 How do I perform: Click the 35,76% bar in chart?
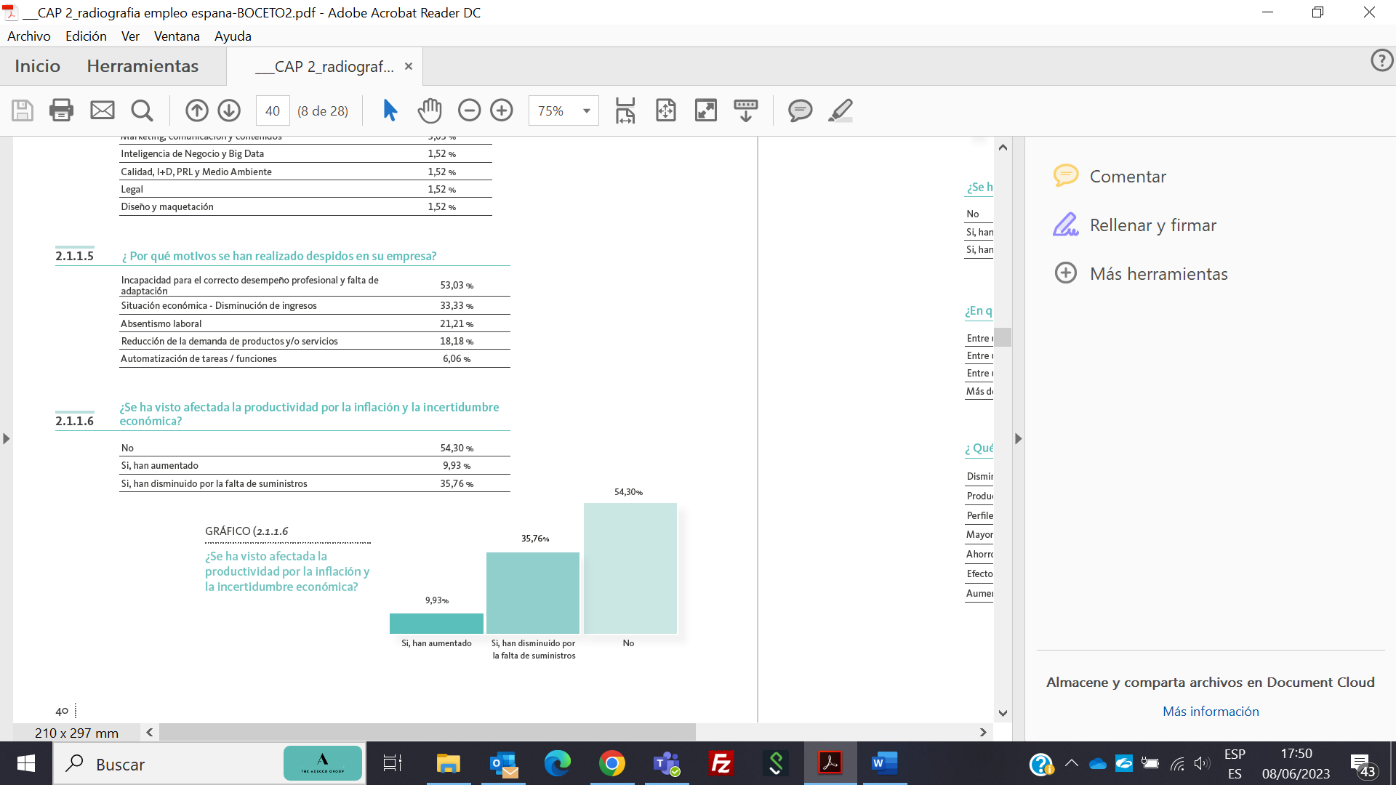(533, 593)
